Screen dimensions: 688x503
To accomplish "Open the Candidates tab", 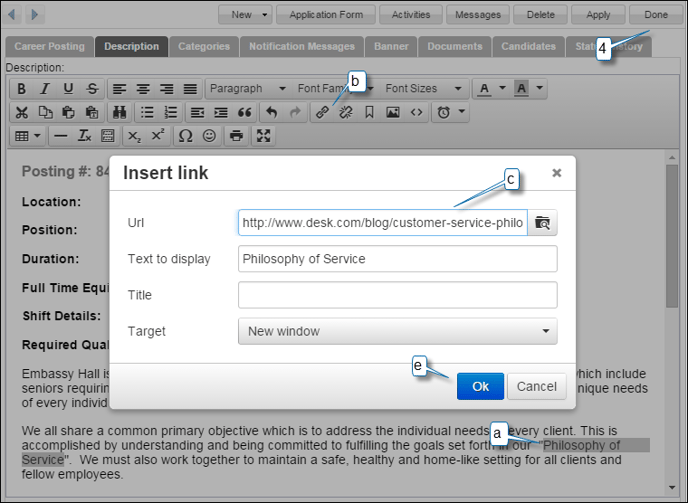I will pyautogui.click(x=527, y=46).
